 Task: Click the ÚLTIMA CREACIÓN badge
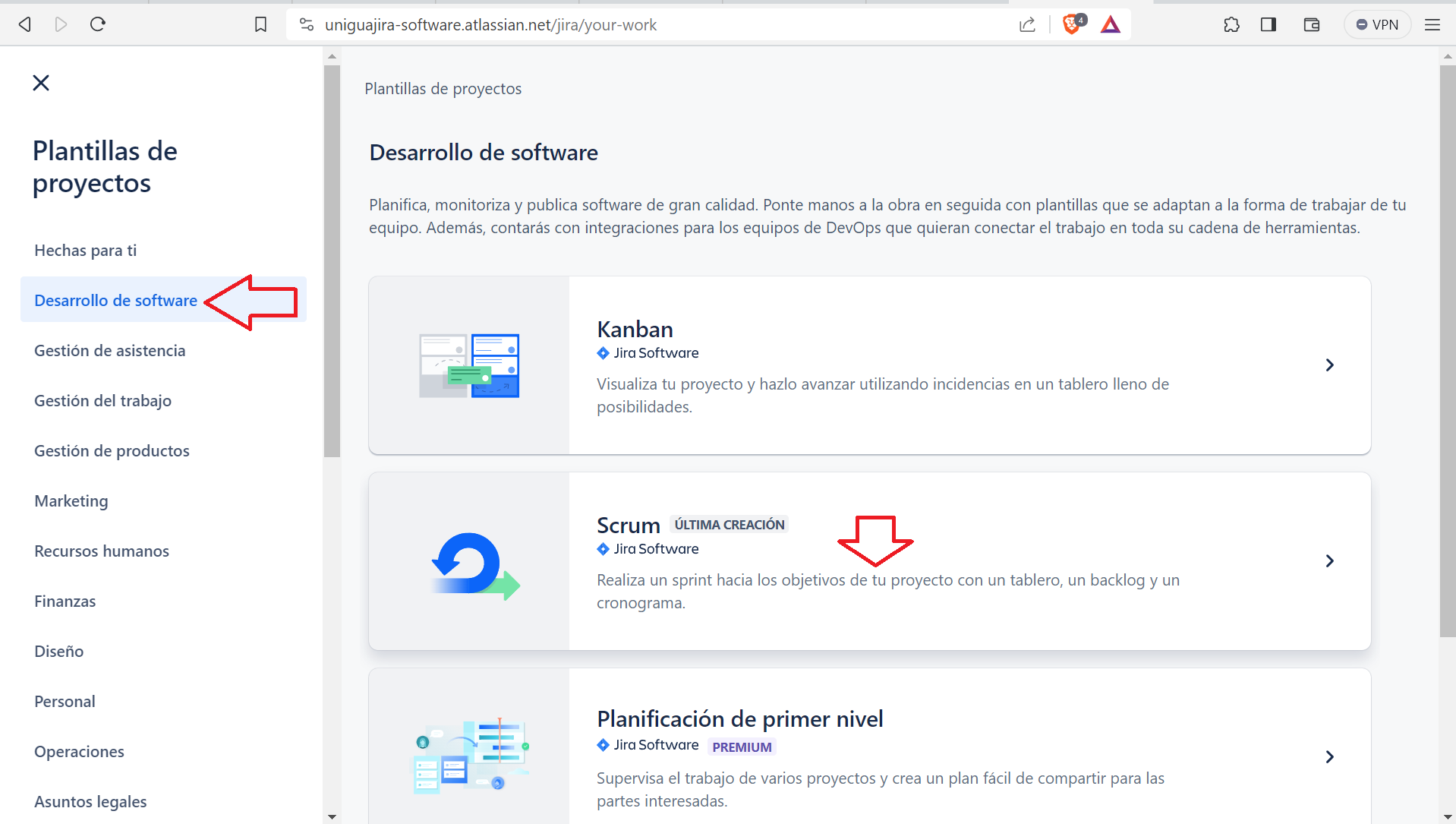tap(730, 525)
